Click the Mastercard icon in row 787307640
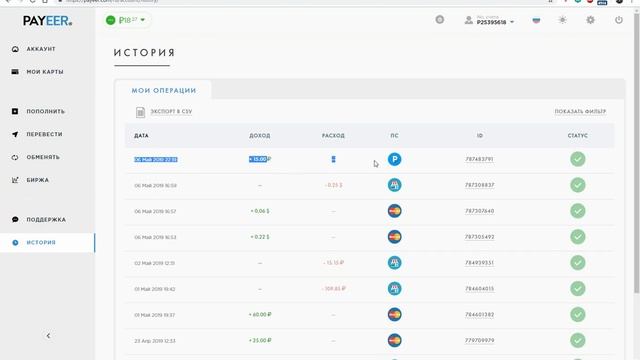Screen dimensions: 640x360 [394, 211]
